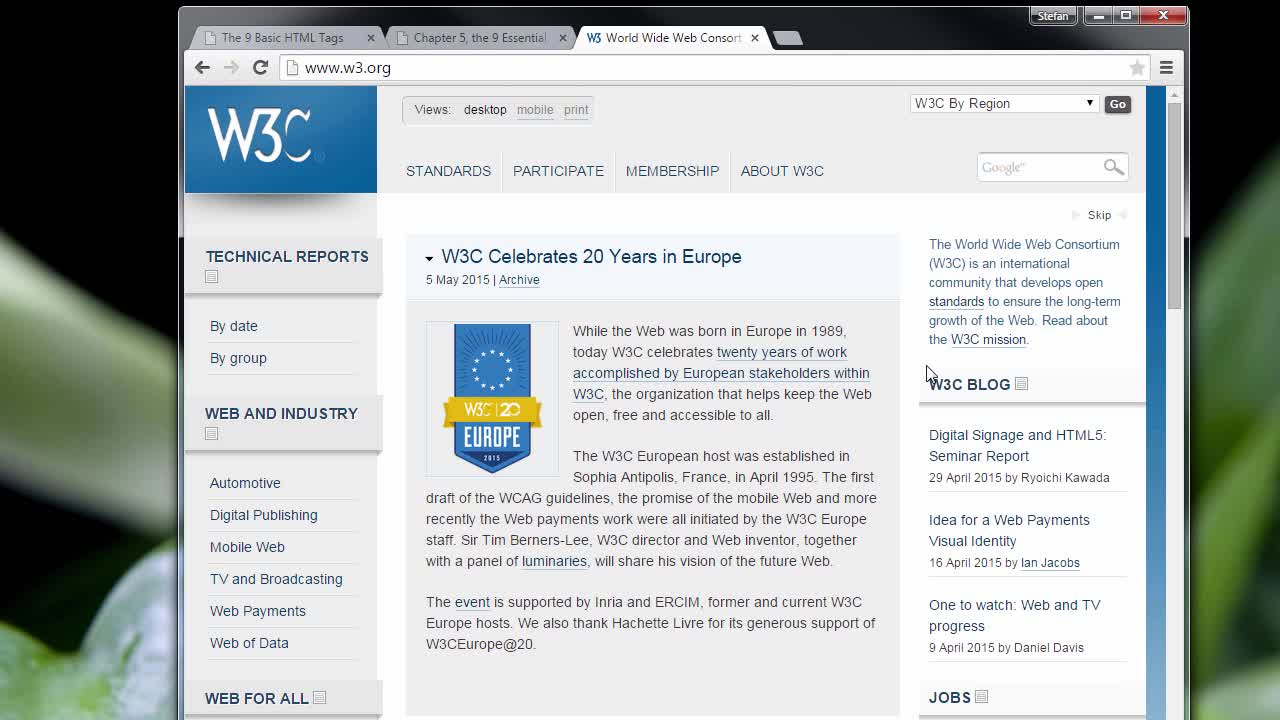Open the One to watch blog post

tap(1014, 615)
